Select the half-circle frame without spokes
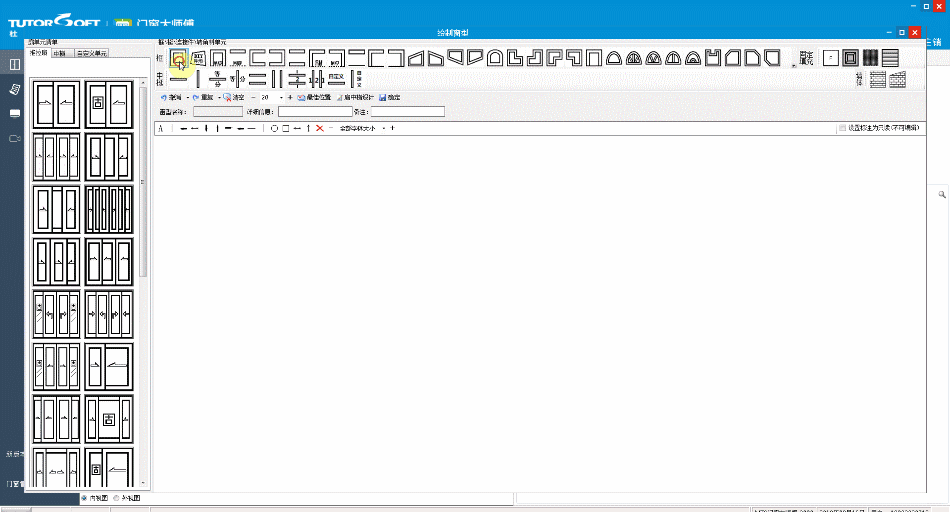 [x=614, y=58]
